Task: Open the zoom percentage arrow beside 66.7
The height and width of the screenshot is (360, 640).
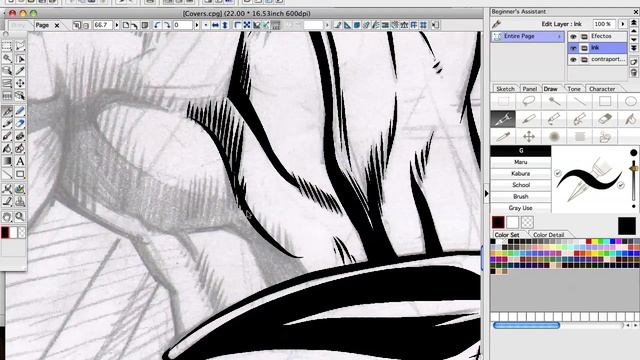Action: (x=117, y=25)
